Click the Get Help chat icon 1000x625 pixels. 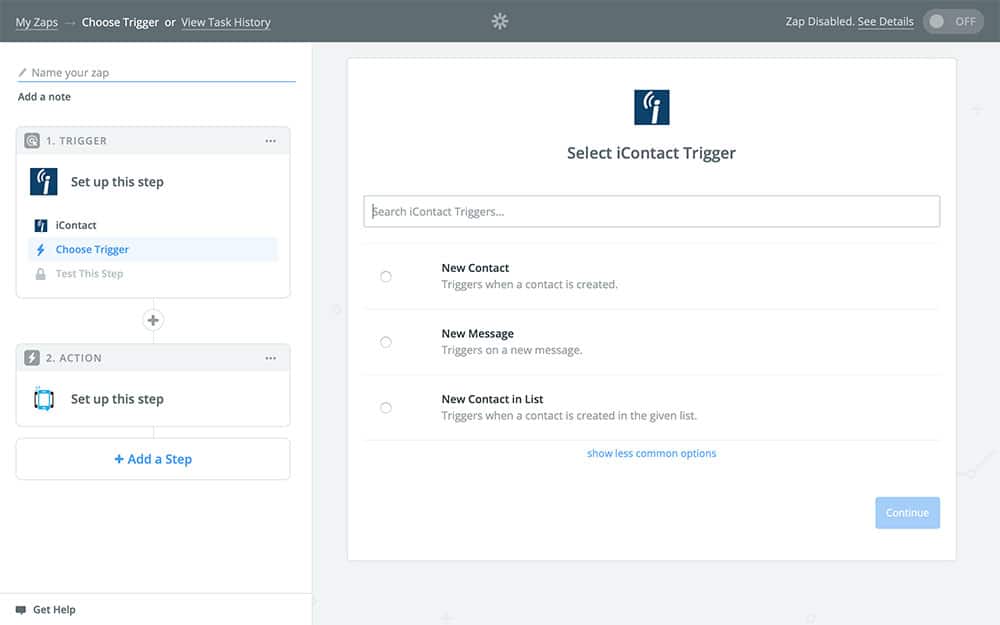tap(21, 609)
